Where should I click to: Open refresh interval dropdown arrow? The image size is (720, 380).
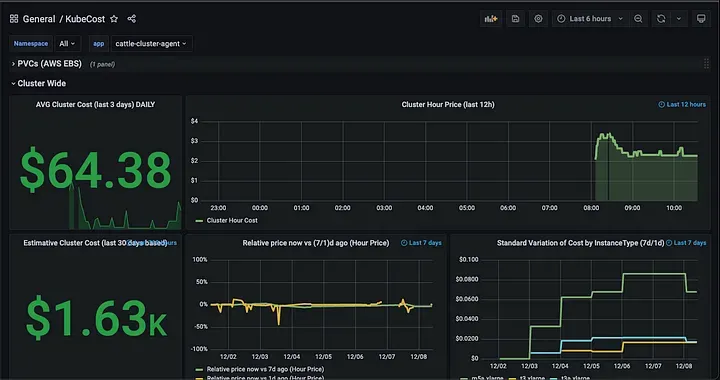(x=679, y=19)
